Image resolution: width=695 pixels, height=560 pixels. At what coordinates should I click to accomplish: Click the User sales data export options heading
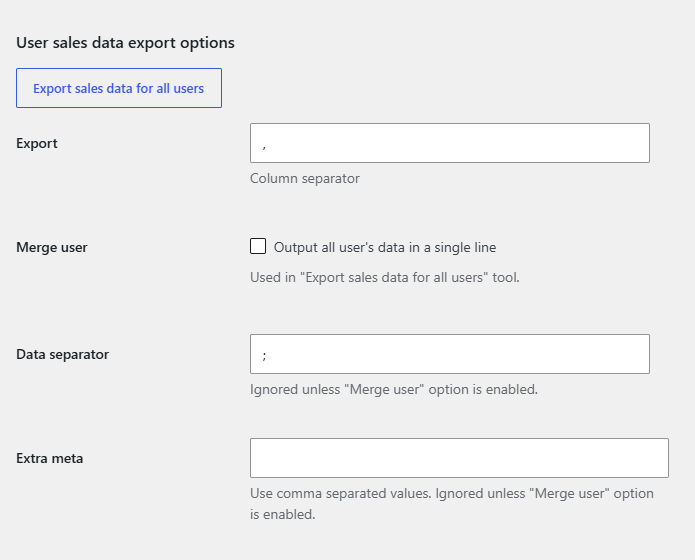click(x=125, y=43)
